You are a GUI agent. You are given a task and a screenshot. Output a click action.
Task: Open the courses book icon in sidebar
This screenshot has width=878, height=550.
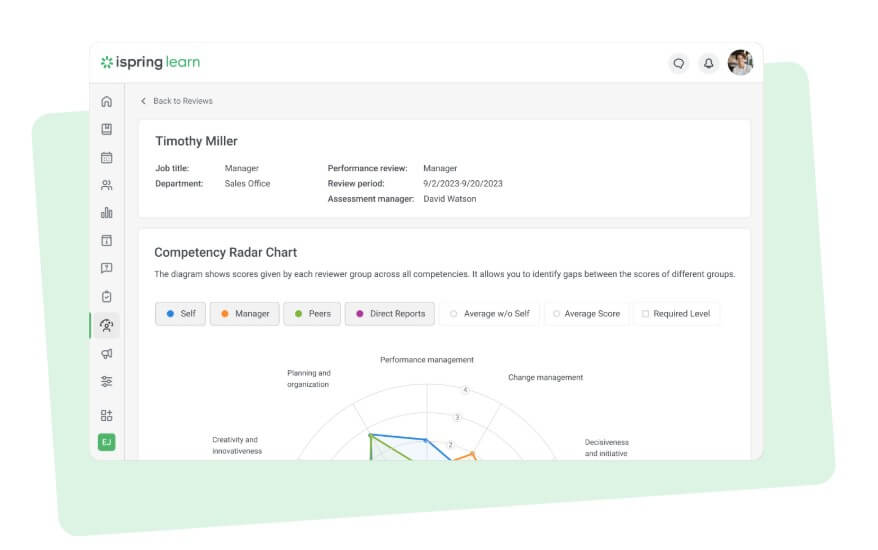106,129
